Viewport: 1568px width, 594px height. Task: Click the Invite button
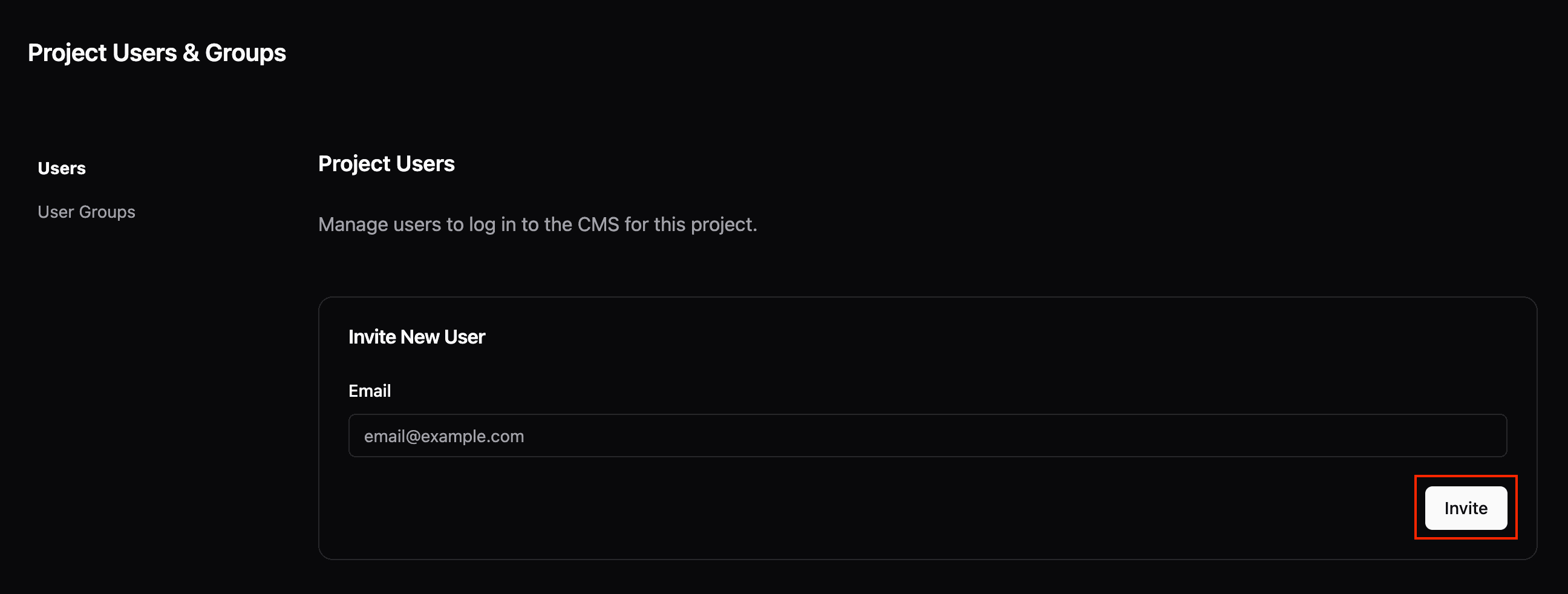point(1465,508)
